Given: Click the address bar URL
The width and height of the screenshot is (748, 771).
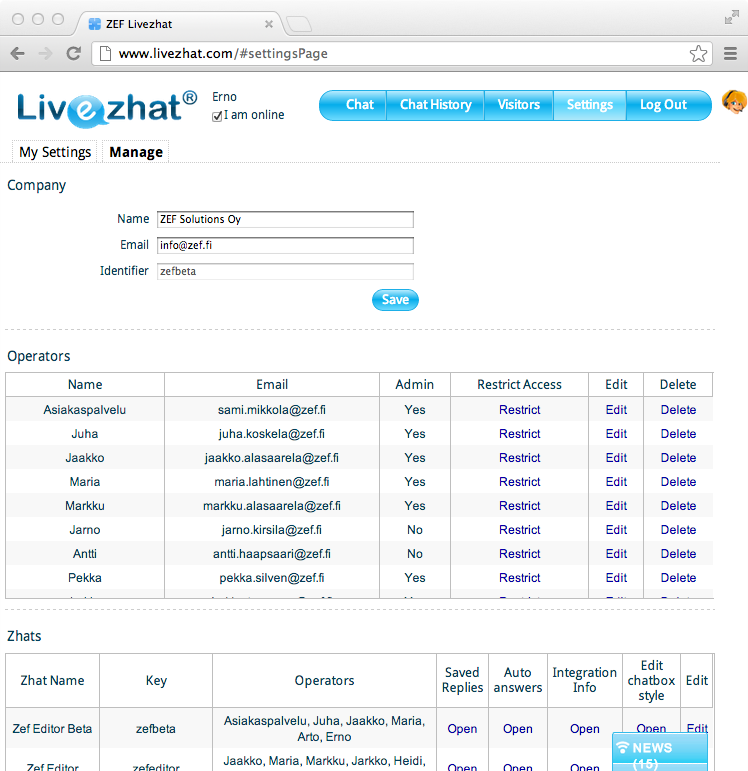Looking at the screenshot, I should 223,53.
